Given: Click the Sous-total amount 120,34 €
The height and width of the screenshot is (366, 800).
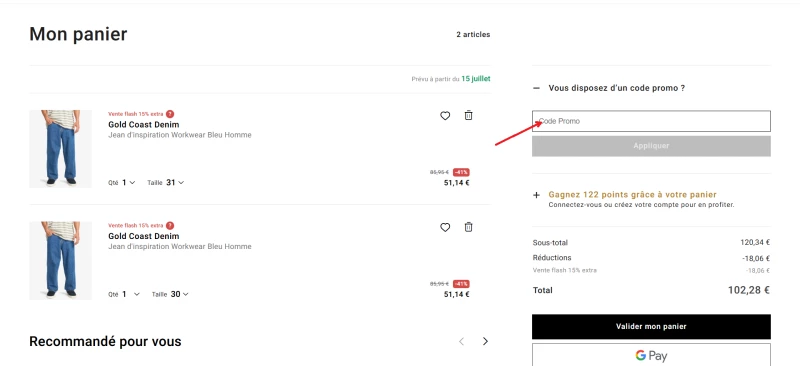Looking at the screenshot, I should 755,242.
